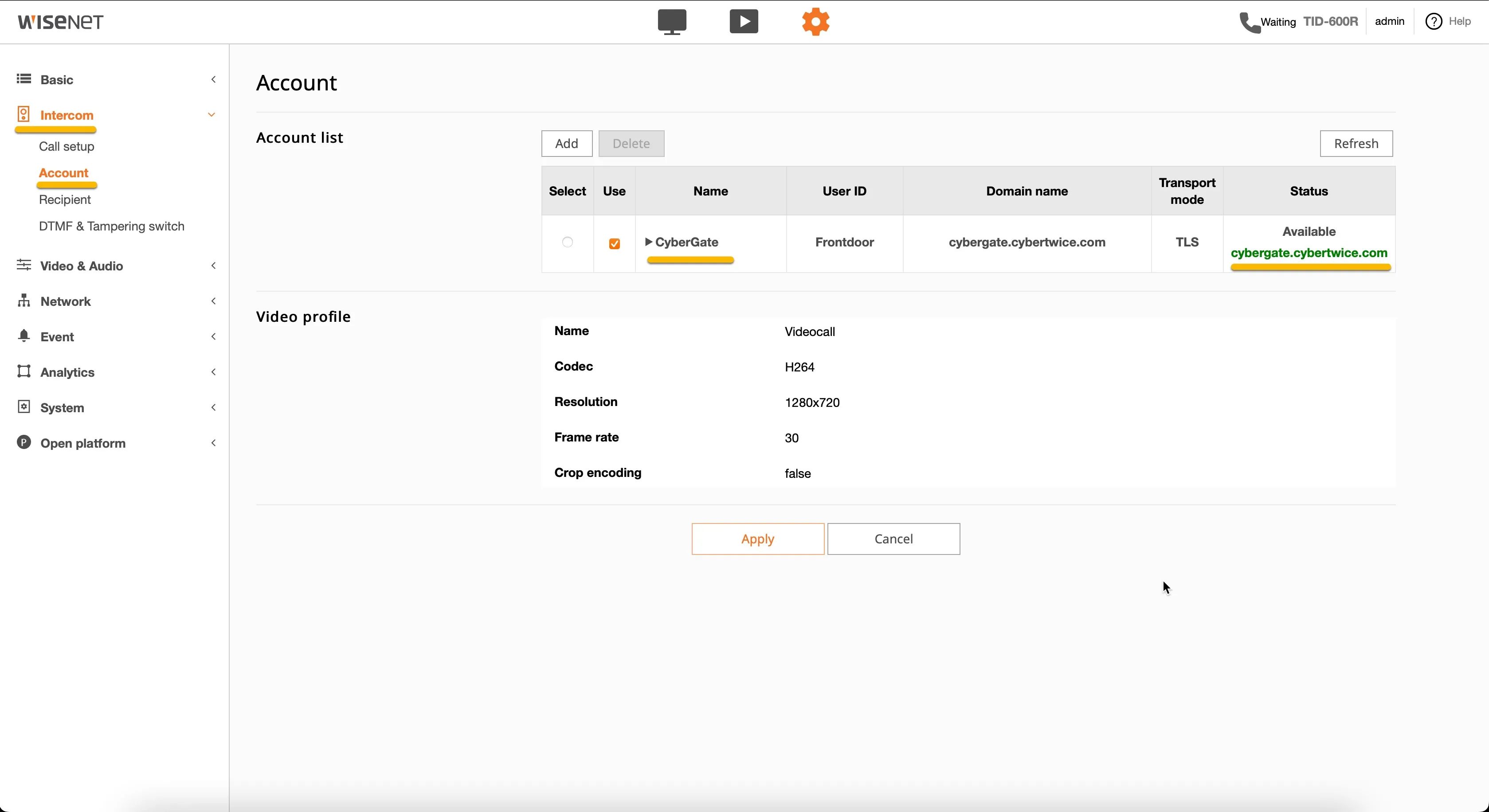Open the Account submenu item
The image size is (1489, 812).
coord(63,173)
